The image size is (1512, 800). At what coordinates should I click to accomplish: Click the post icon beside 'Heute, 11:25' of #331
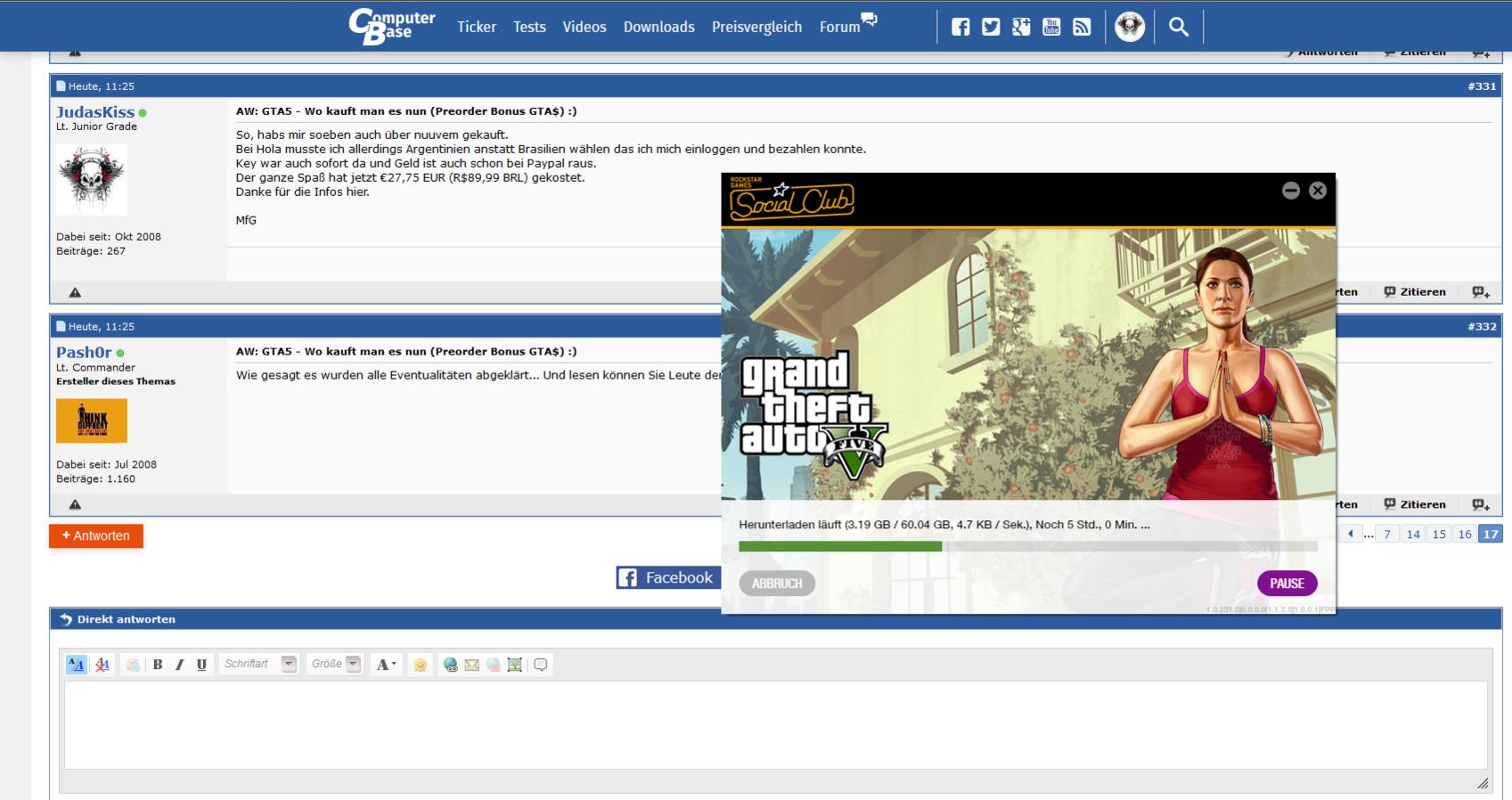coord(61,86)
